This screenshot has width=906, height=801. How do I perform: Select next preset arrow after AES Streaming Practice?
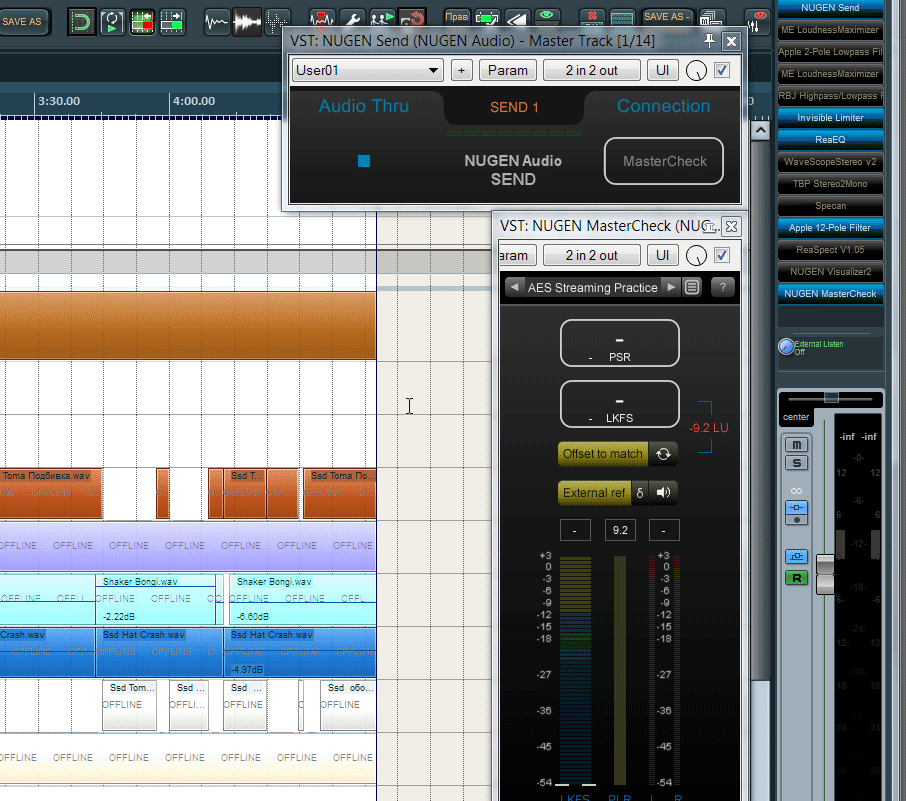point(671,287)
